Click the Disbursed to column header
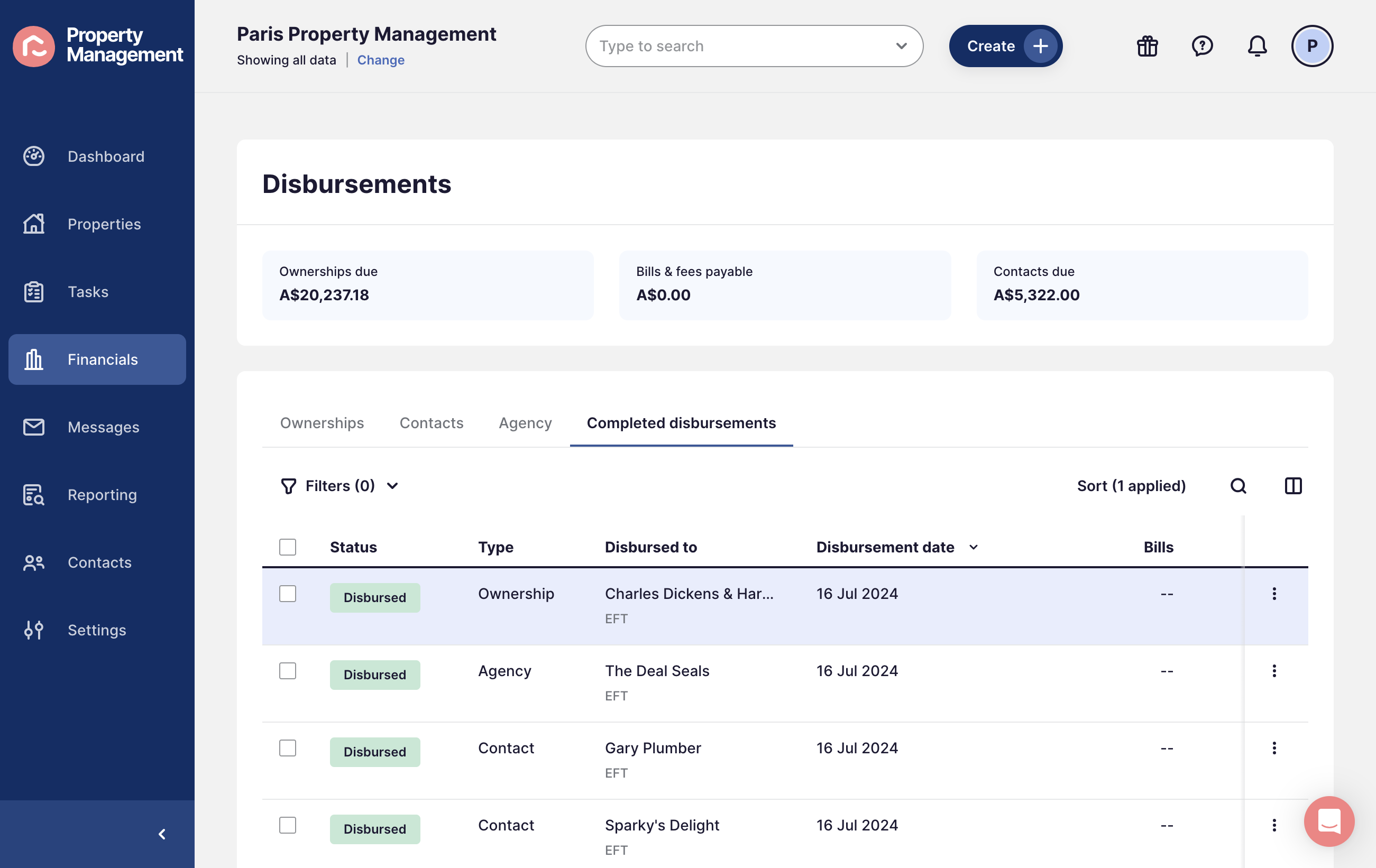 point(651,547)
